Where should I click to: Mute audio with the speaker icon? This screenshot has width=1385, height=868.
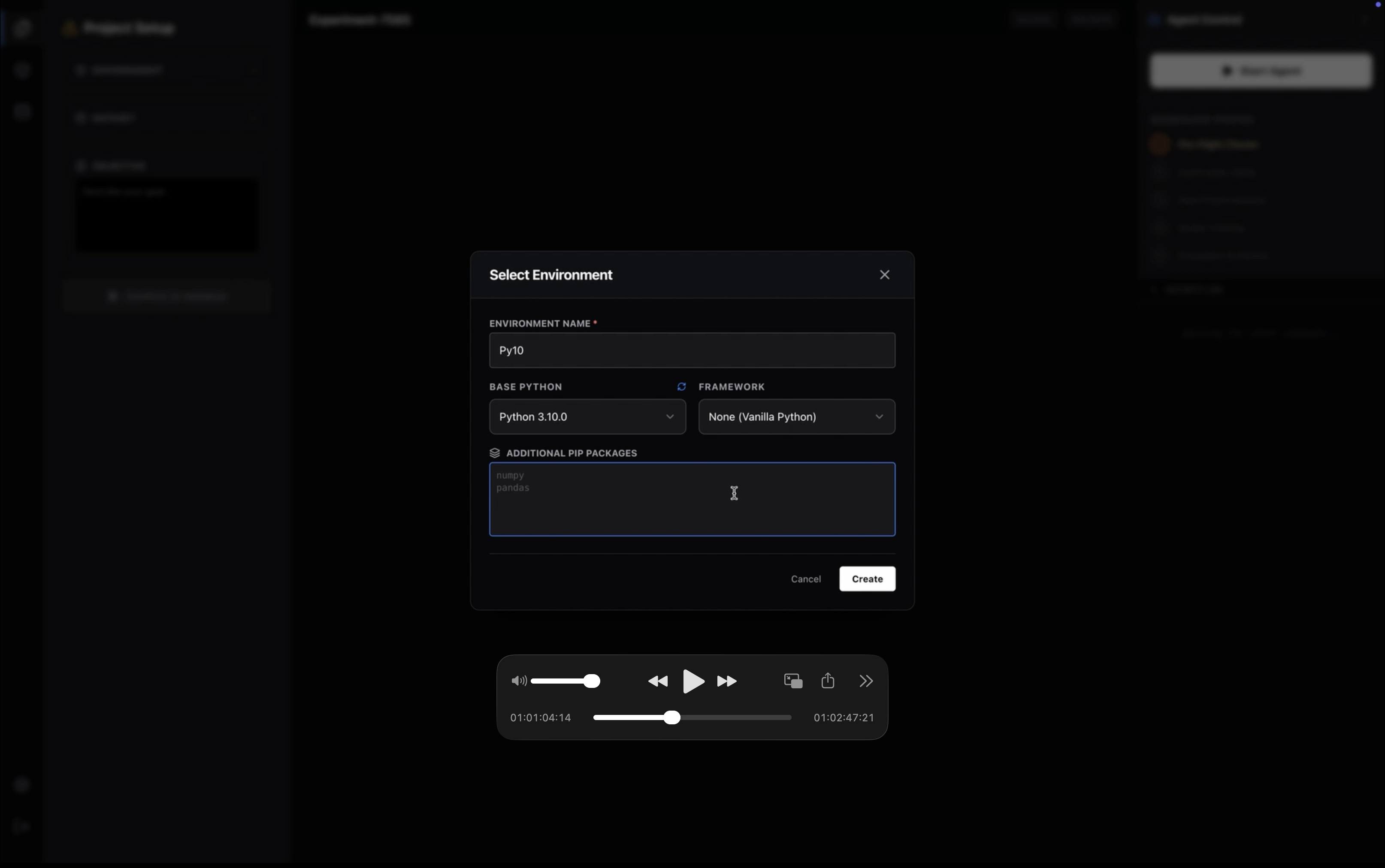518,681
